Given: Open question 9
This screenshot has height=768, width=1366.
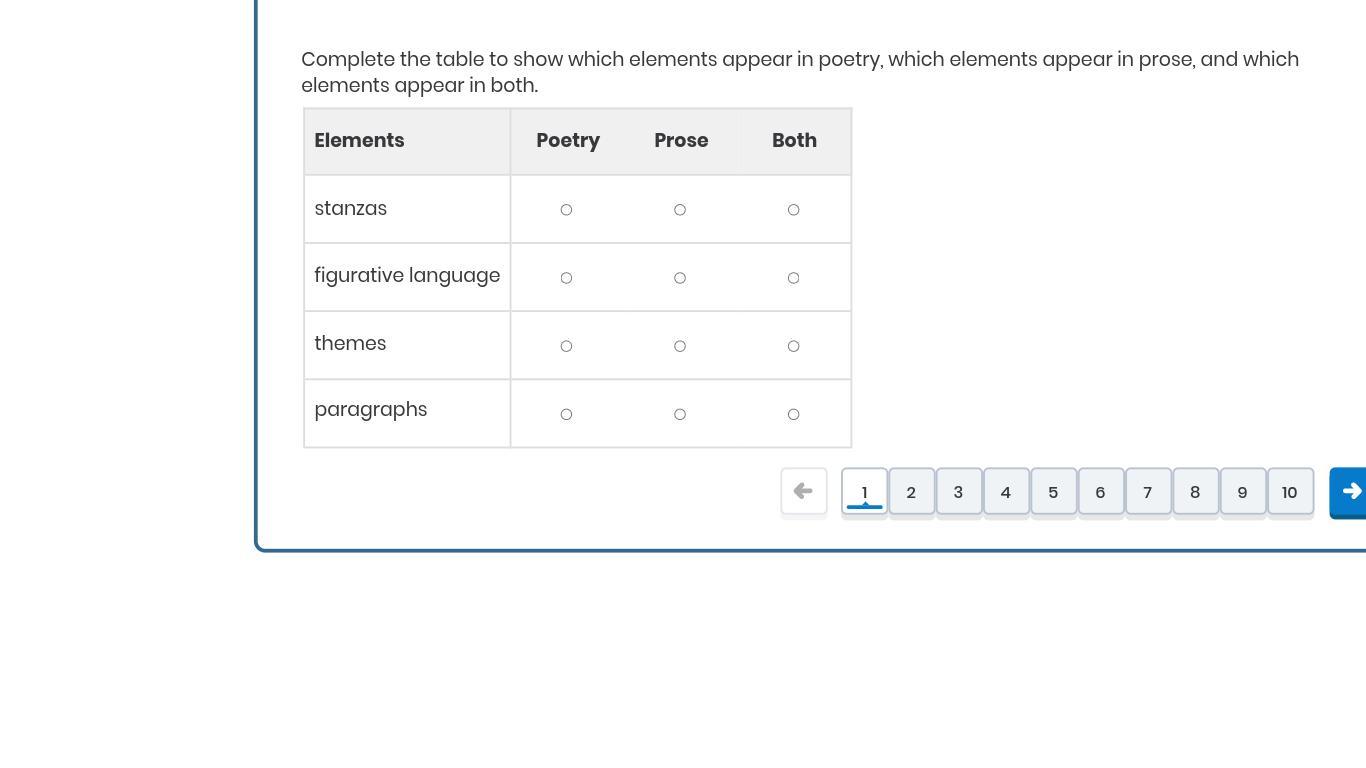Looking at the screenshot, I should tap(1242, 492).
